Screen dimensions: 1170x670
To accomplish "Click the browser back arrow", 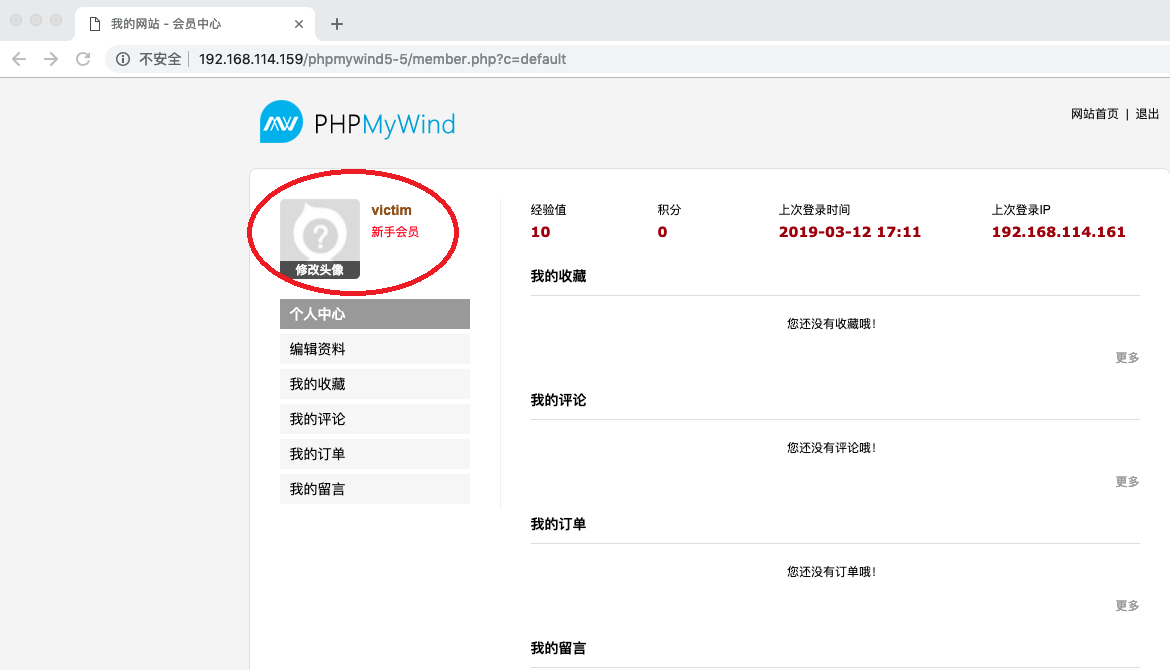I will point(19,59).
